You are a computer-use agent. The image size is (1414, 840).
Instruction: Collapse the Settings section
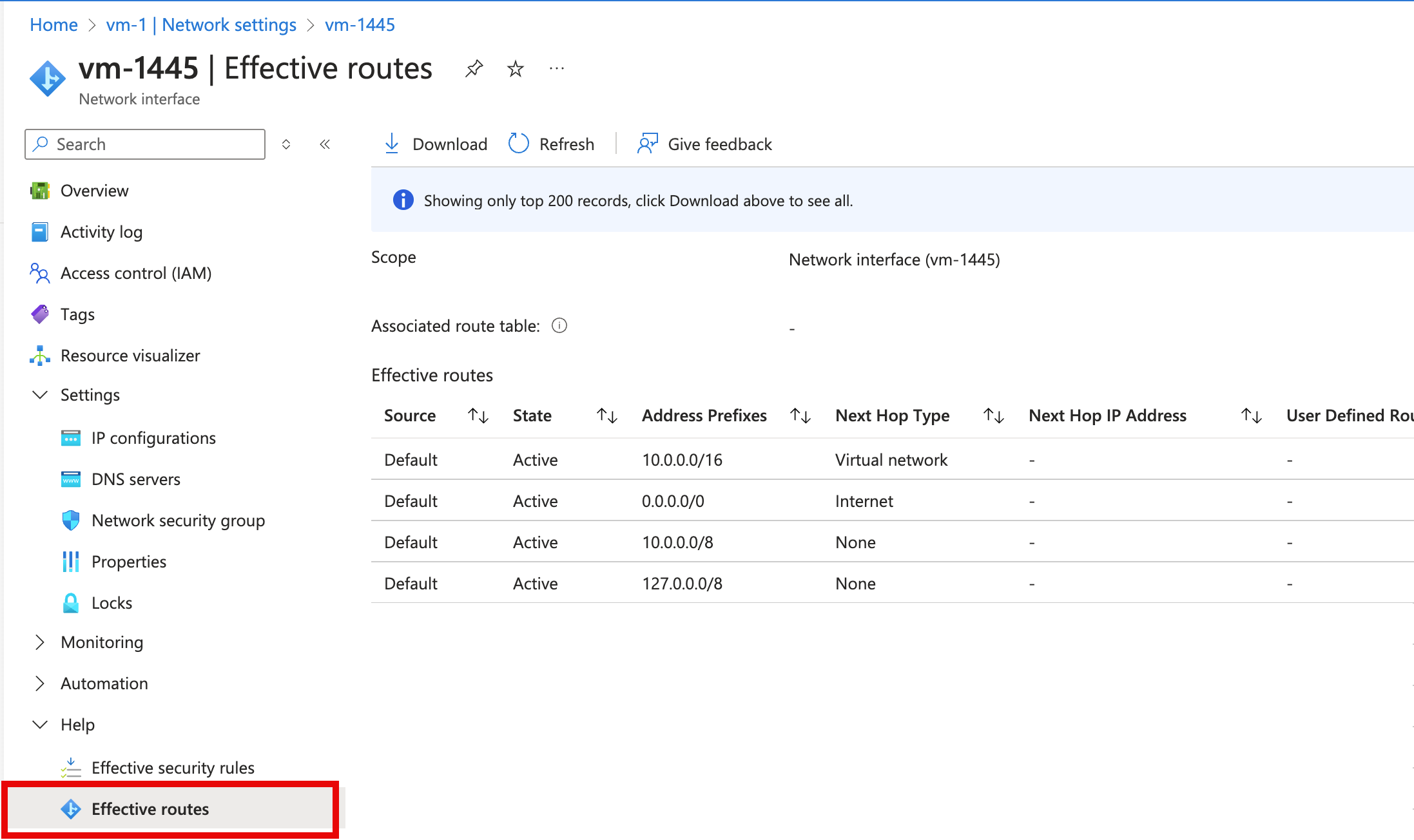pos(40,394)
